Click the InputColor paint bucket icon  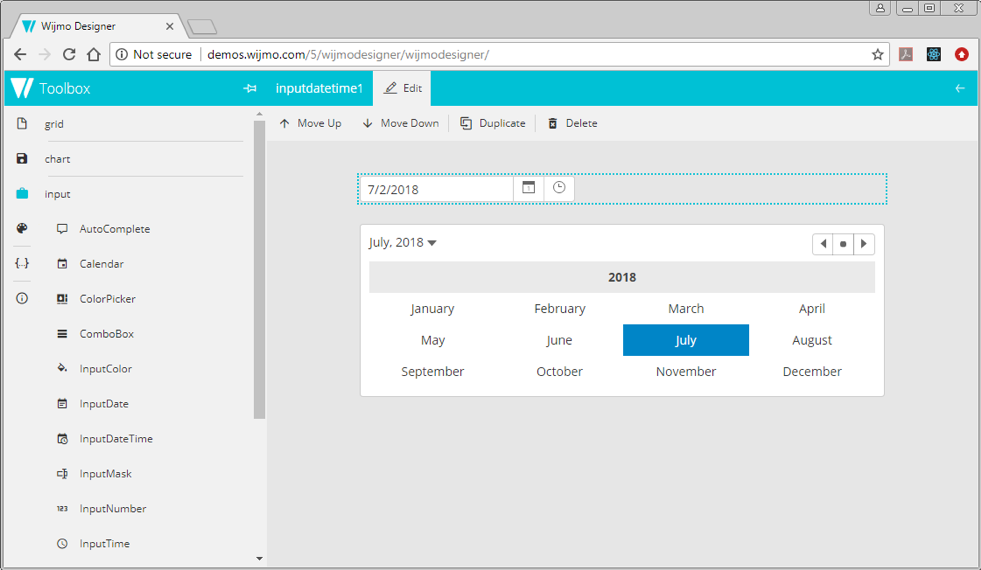pyautogui.click(x=62, y=368)
